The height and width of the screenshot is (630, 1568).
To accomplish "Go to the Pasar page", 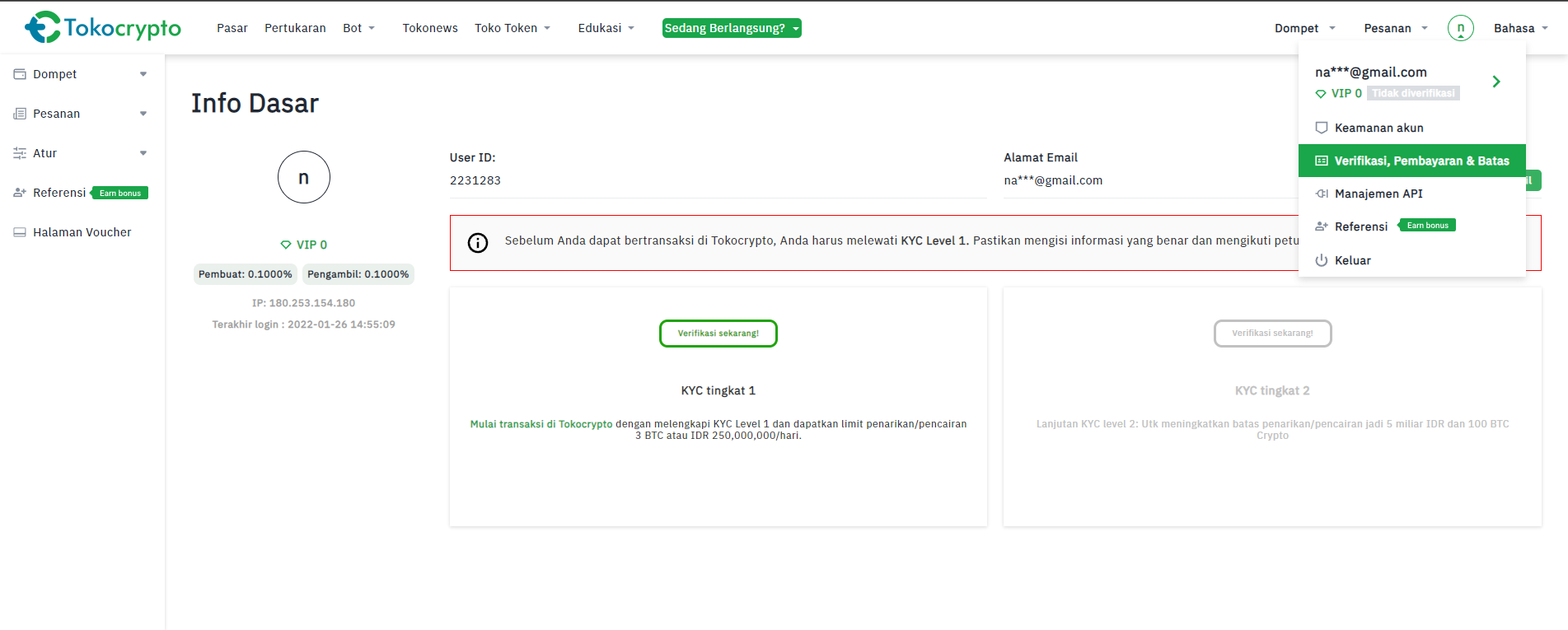I will 232,28.
